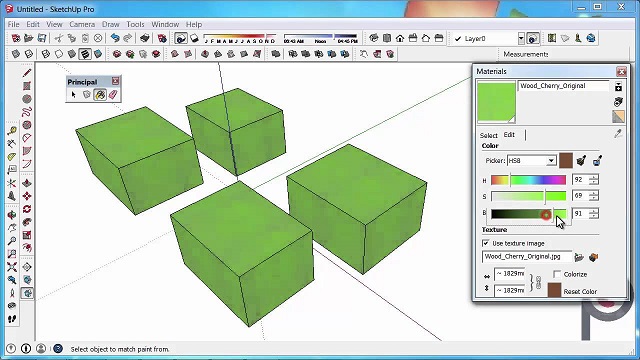Click the saturation S slider bar
Screen dimensions: 640x360
click(528, 196)
